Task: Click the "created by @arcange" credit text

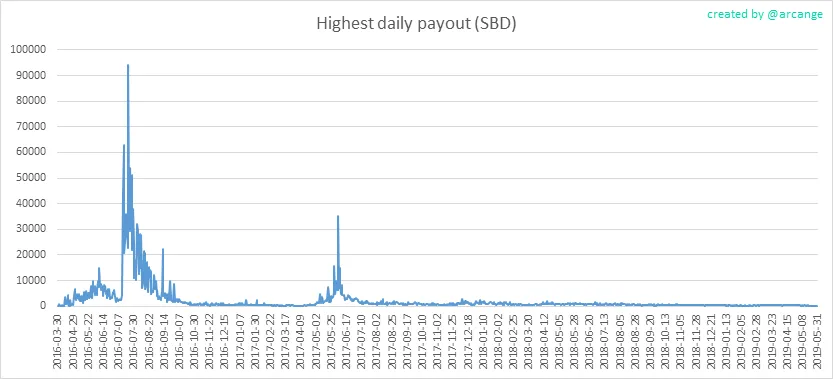Action: 764,14
